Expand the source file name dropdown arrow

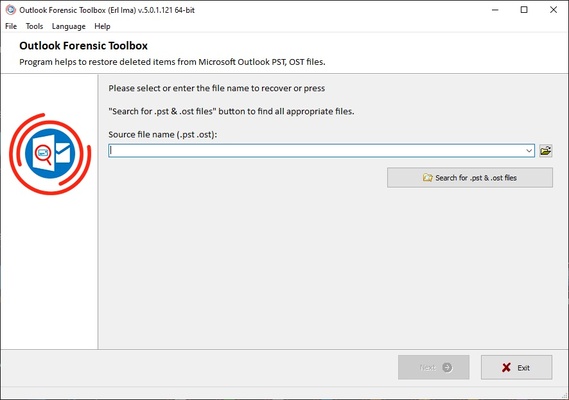click(529, 150)
